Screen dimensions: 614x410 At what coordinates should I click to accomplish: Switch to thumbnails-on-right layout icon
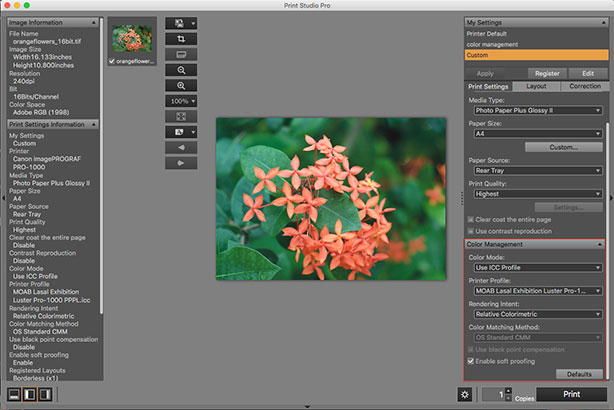(x=45, y=394)
